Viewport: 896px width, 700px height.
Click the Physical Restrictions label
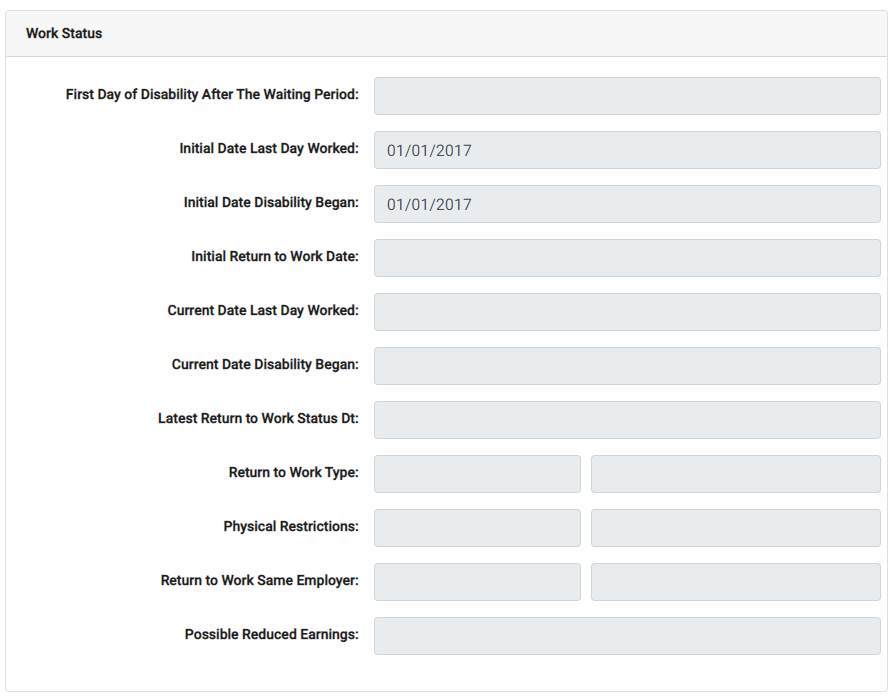click(291, 526)
